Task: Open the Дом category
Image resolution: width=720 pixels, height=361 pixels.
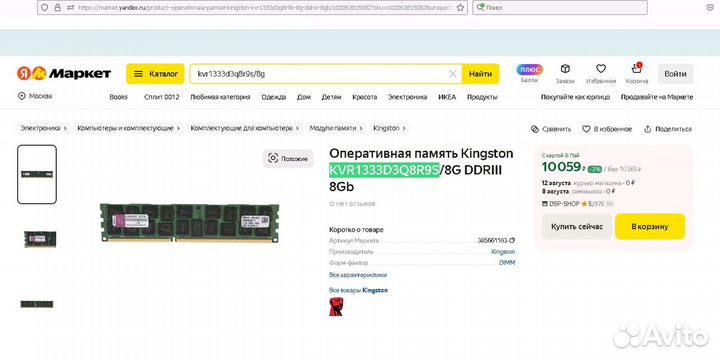Action: pos(304,97)
